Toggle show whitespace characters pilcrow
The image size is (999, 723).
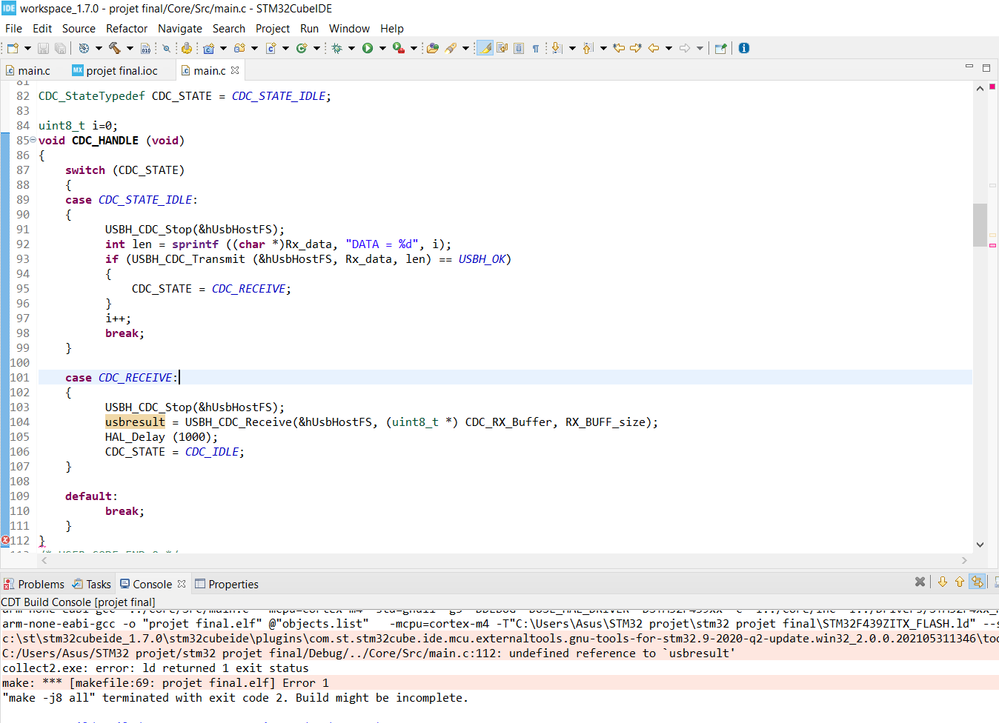[536, 48]
